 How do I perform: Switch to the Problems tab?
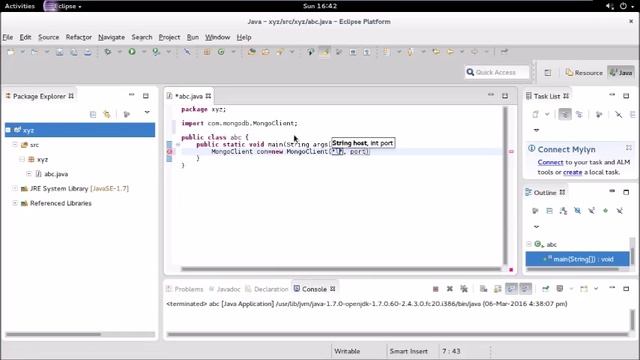click(185, 289)
